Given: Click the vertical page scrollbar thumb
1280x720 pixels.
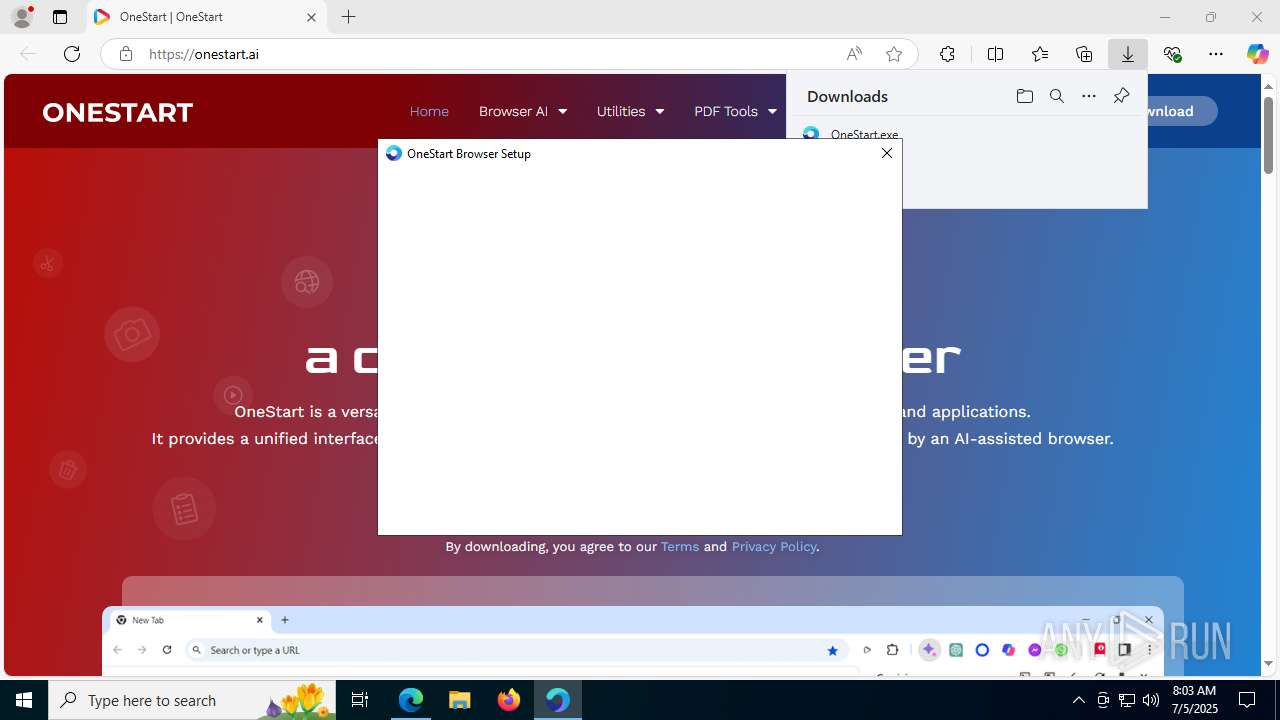Looking at the screenshot, I should (x=1268, y=135).
